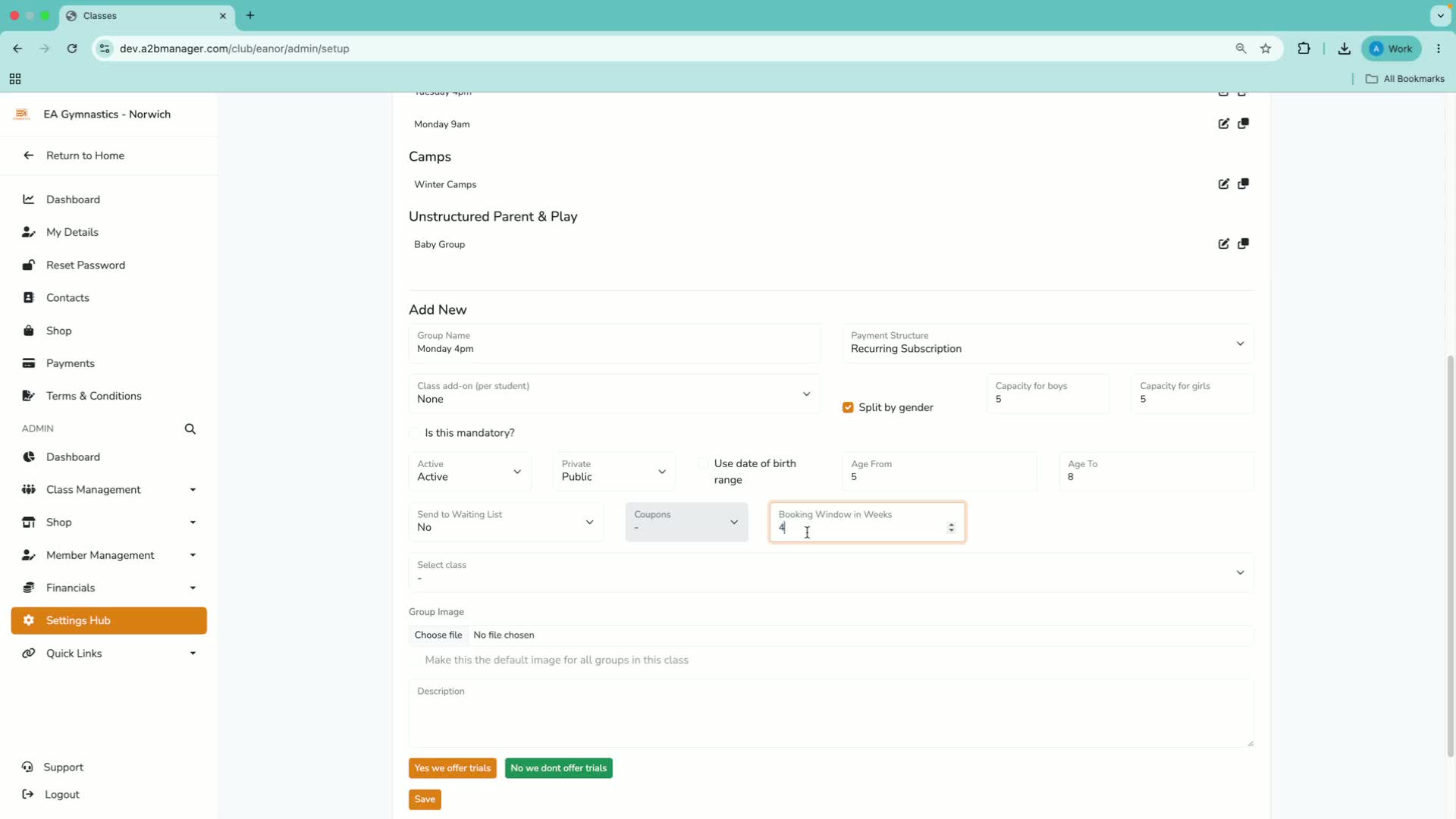This screenshot has height=819, width=1456.
Task: Save the new group
Action: pyautogui.click(x=425, y=799)
